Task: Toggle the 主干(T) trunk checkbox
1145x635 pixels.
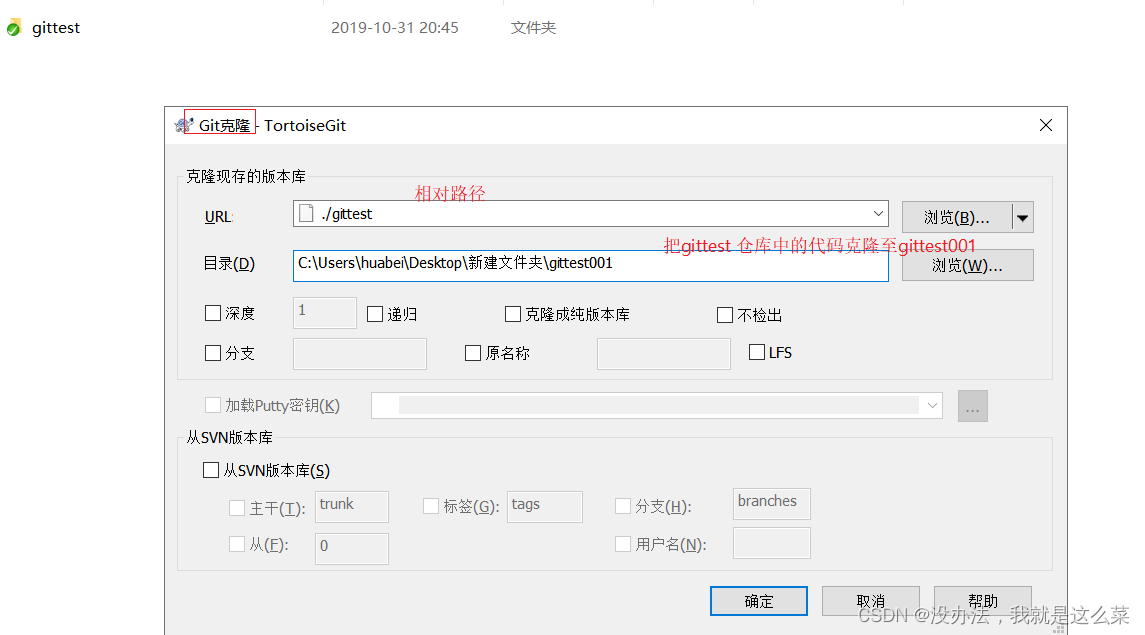Action: tap(237, 507)
